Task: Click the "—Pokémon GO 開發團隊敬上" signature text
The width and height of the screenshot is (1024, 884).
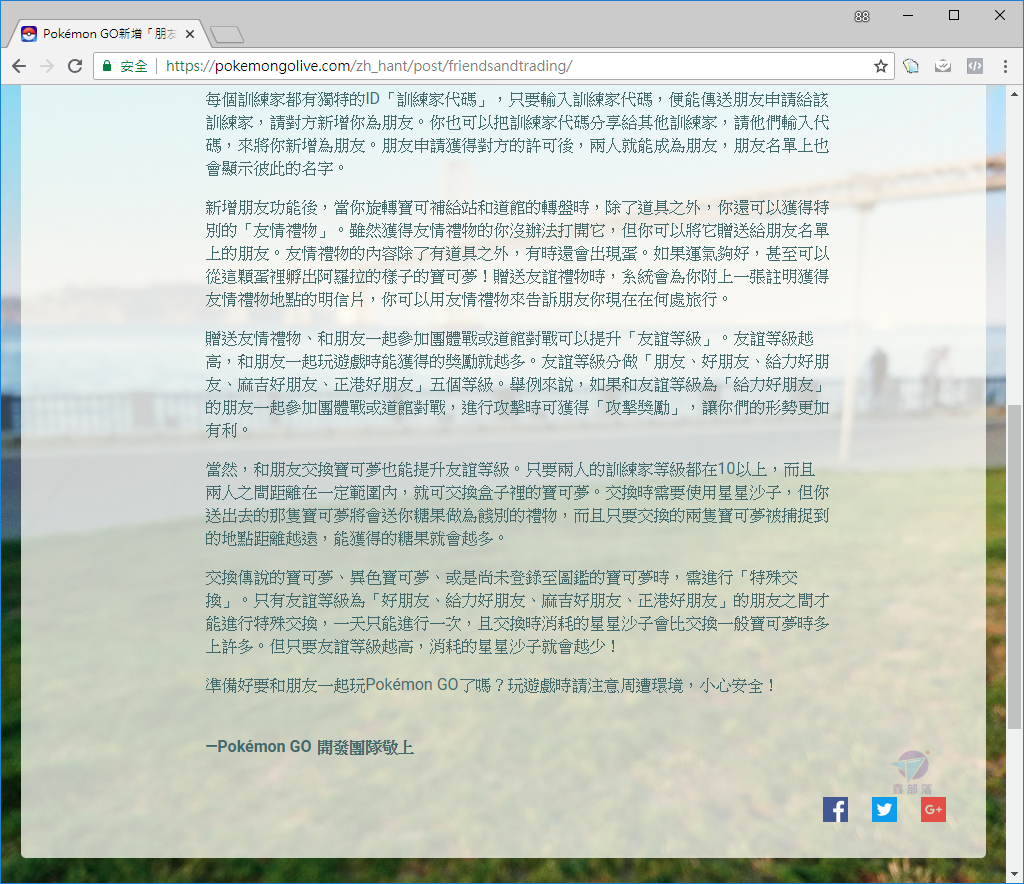Action: [310, 747]
